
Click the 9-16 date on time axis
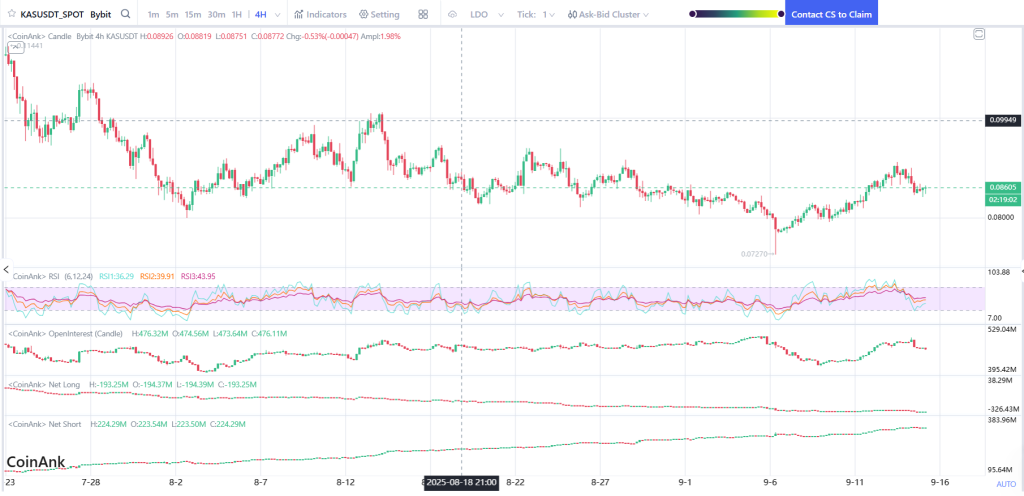point(940,483)
